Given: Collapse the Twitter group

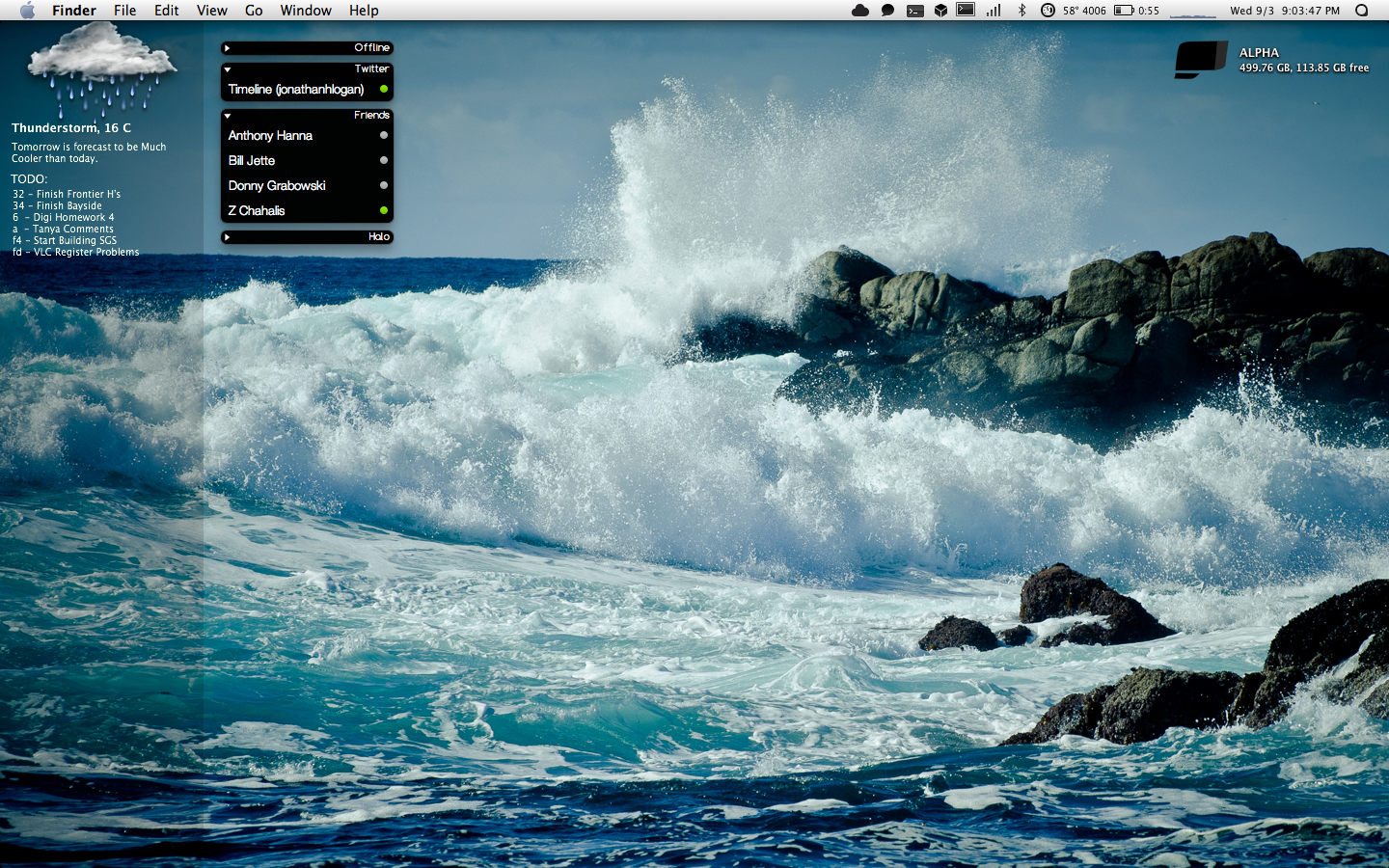Looking at the screenshot, I should point(228,69).
